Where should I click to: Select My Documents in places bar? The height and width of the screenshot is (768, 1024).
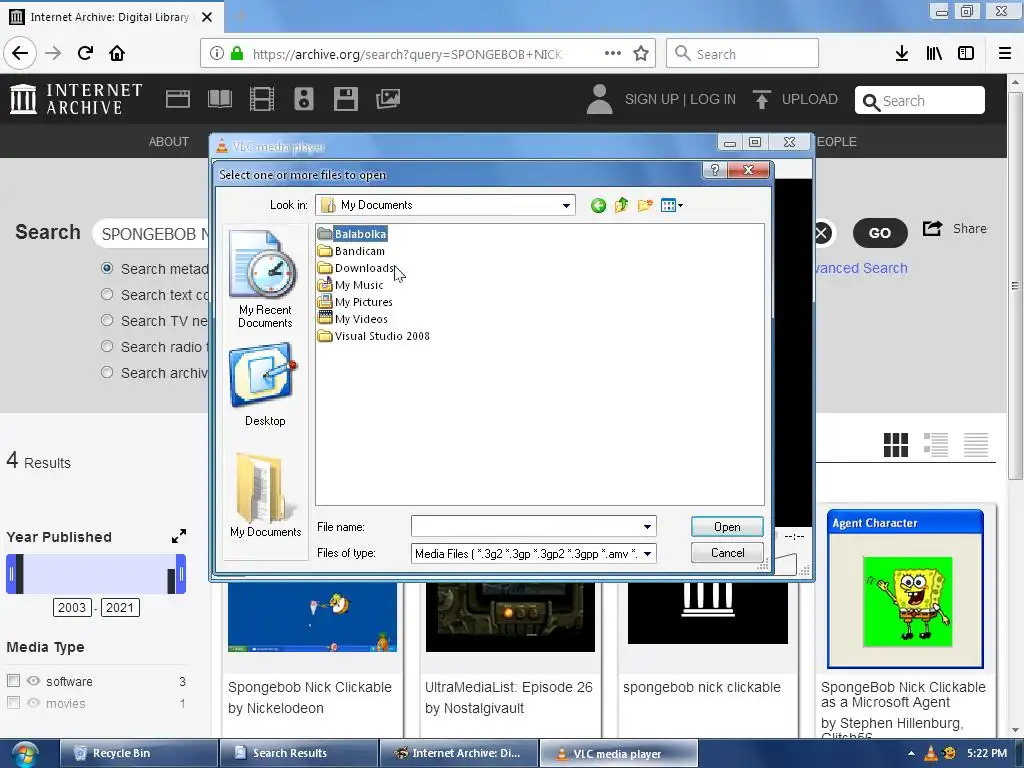[x=265, y=495]
